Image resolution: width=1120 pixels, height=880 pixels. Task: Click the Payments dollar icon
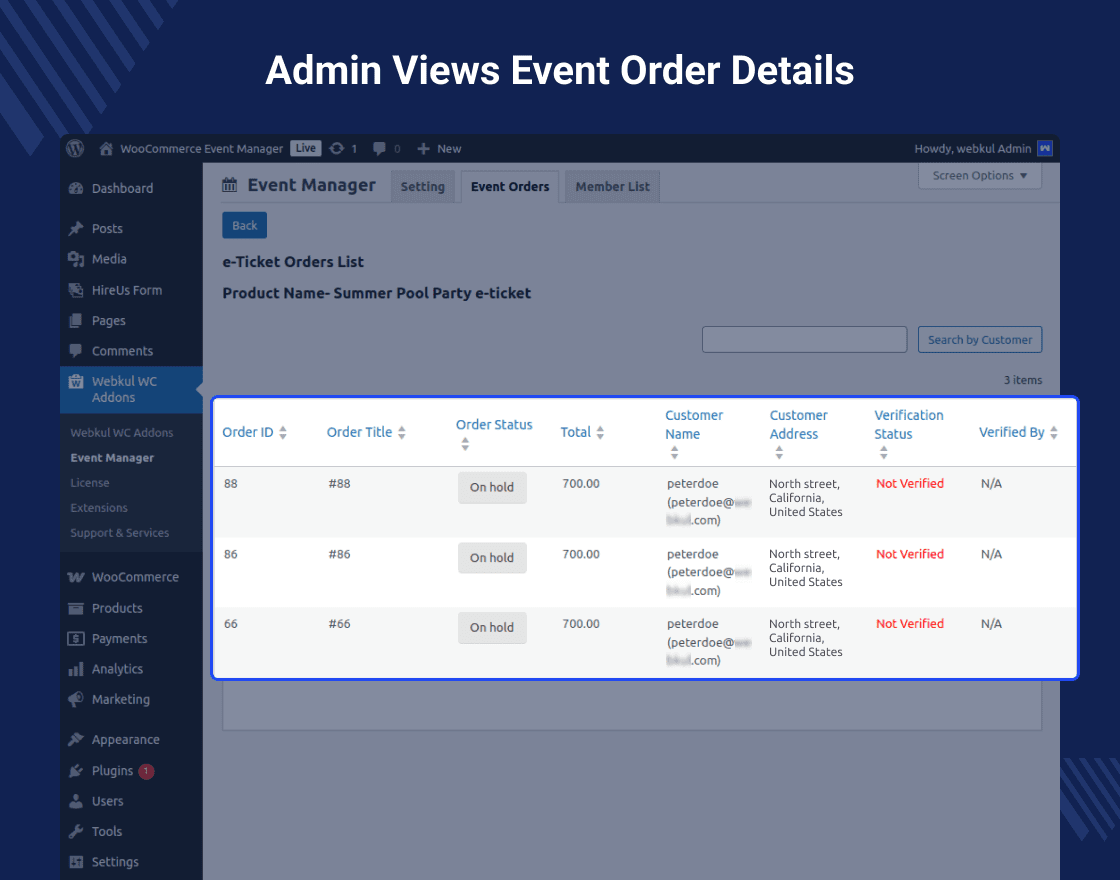76,639
